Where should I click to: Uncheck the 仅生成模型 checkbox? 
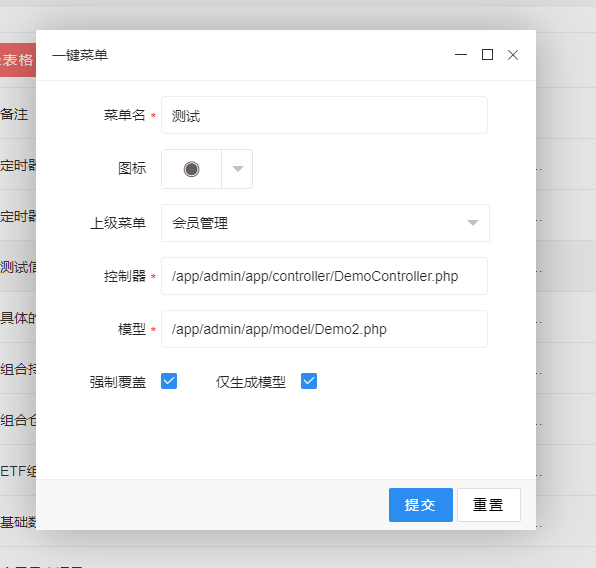[309, 381]
